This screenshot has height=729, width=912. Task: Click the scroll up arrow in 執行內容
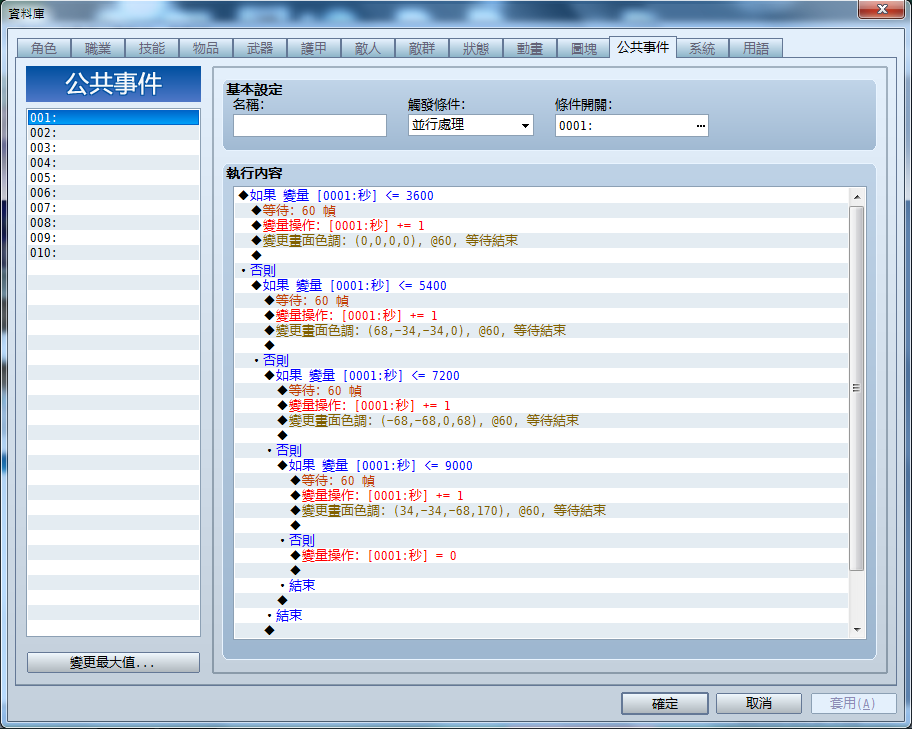[857, 197]
